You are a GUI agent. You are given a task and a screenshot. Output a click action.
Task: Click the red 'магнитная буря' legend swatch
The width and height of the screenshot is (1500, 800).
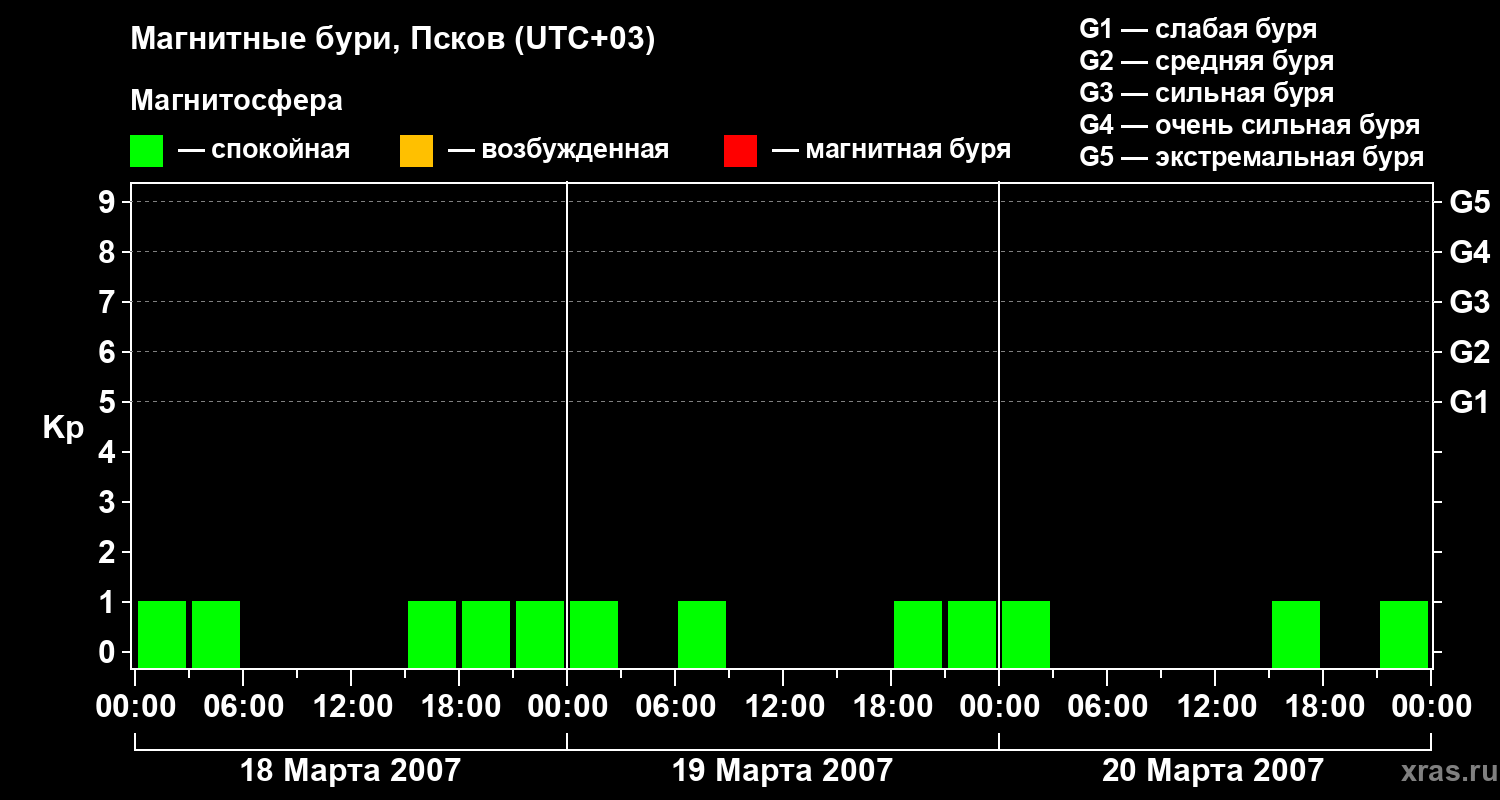(x=740, y=151)
